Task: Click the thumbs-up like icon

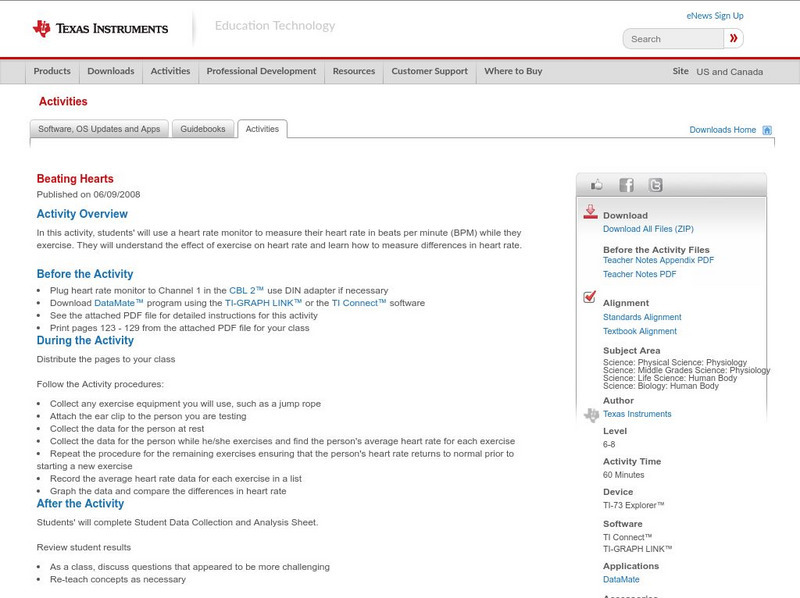Action: [596, 185]
